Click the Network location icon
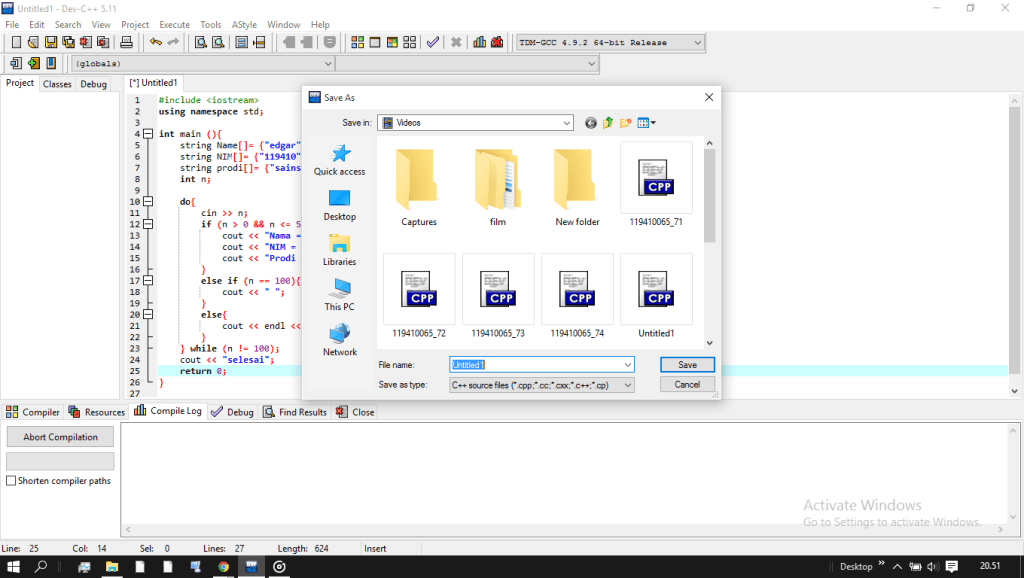This screenshot has height=578, width=1024. 339,339
